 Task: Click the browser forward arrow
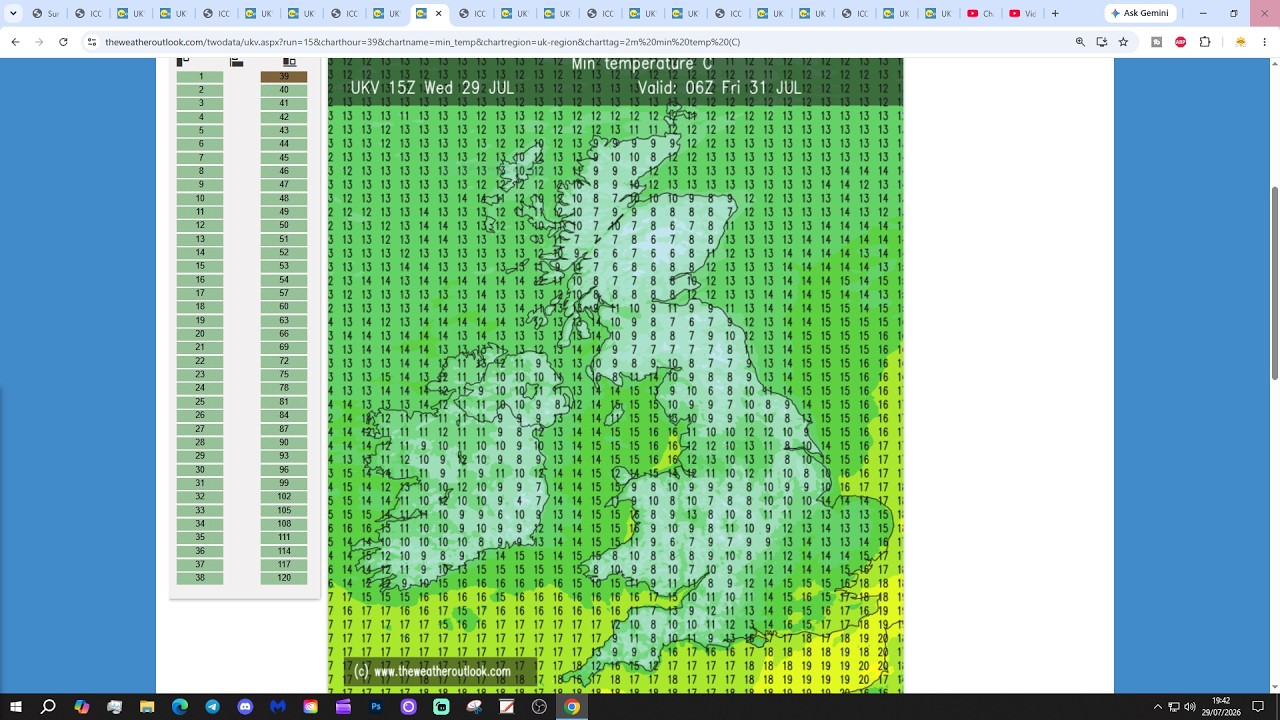(39, 42)
